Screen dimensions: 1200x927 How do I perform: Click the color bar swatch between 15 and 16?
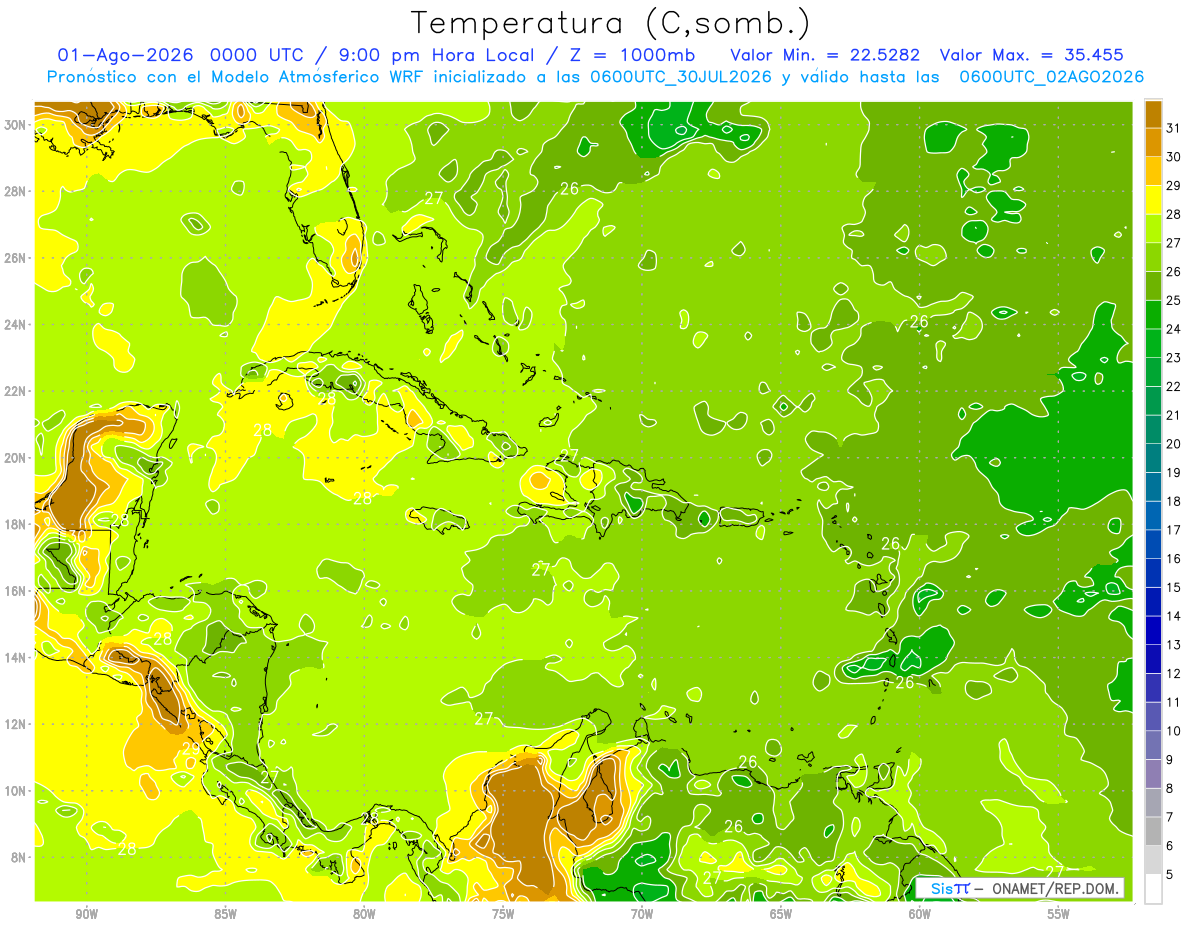[x=1153, y=573]
